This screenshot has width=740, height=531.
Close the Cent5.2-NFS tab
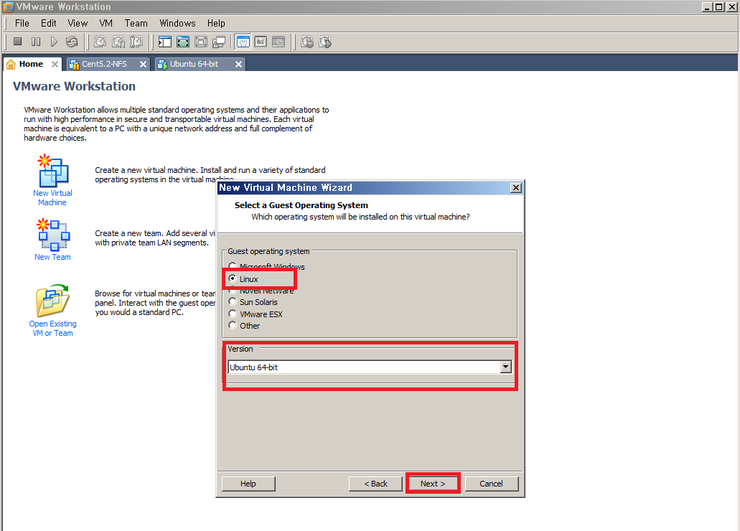point(143,64)
